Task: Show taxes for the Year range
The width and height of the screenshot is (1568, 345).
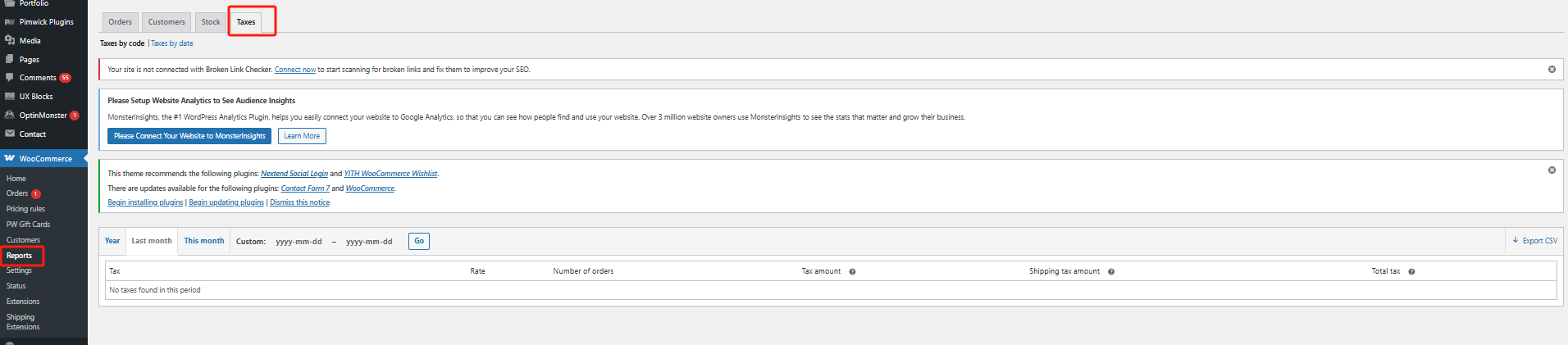Action: (x=112, y=241)
